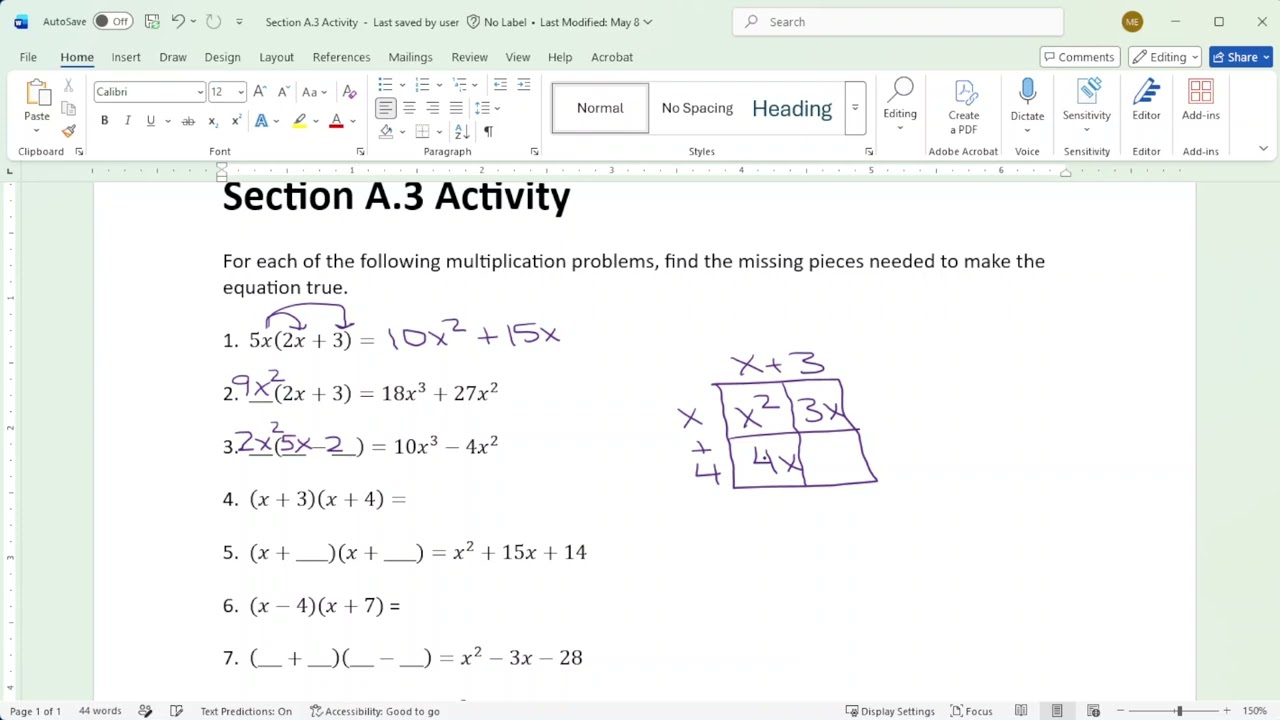This screenshot has width=1280, height=720.
Task: Toggle the AutoSave switch
Action: pyautogui.click(x=113, y=21)
